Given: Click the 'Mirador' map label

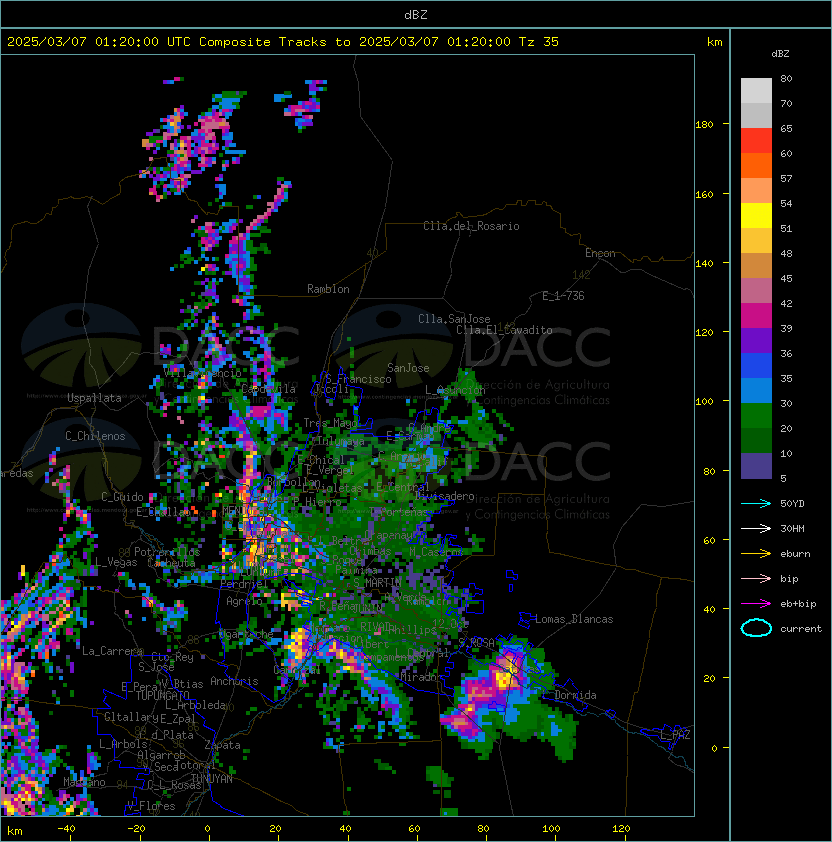Looking at the screenshot, I should click(x=421, y=677).
